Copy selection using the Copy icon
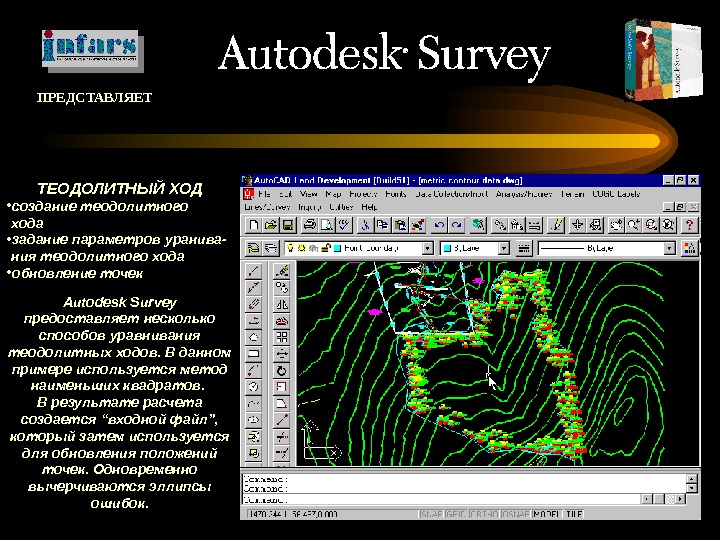Image resolution: width=720 pixels, height=540 pixels. 382,225
